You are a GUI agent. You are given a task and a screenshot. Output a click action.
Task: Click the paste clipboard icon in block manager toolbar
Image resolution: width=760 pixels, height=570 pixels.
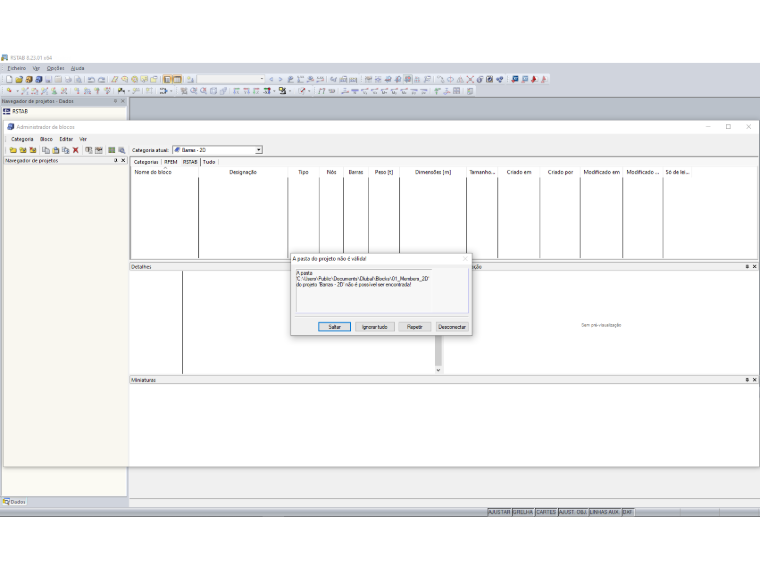[x=55, y=150]
